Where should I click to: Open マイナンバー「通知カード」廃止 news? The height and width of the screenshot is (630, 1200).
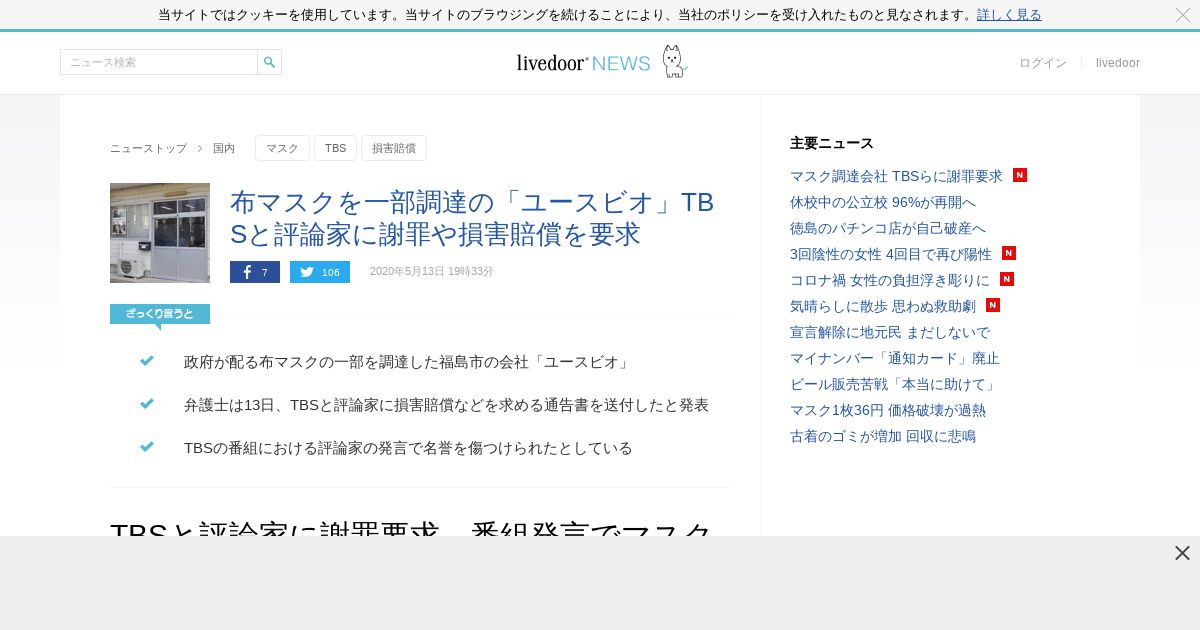click(895, 358)
